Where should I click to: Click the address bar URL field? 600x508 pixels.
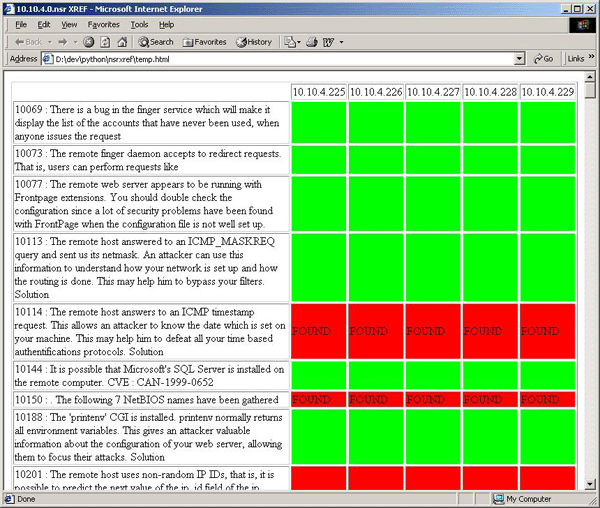tap(280, 59)
